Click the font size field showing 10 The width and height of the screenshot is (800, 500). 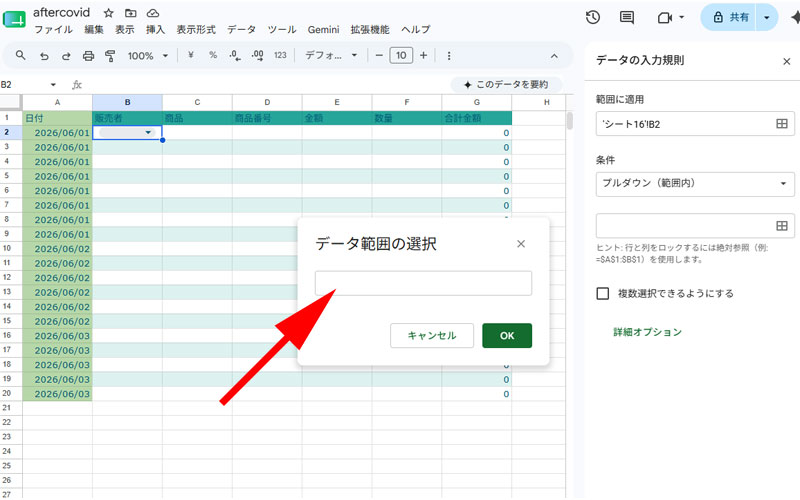(401, 56)
